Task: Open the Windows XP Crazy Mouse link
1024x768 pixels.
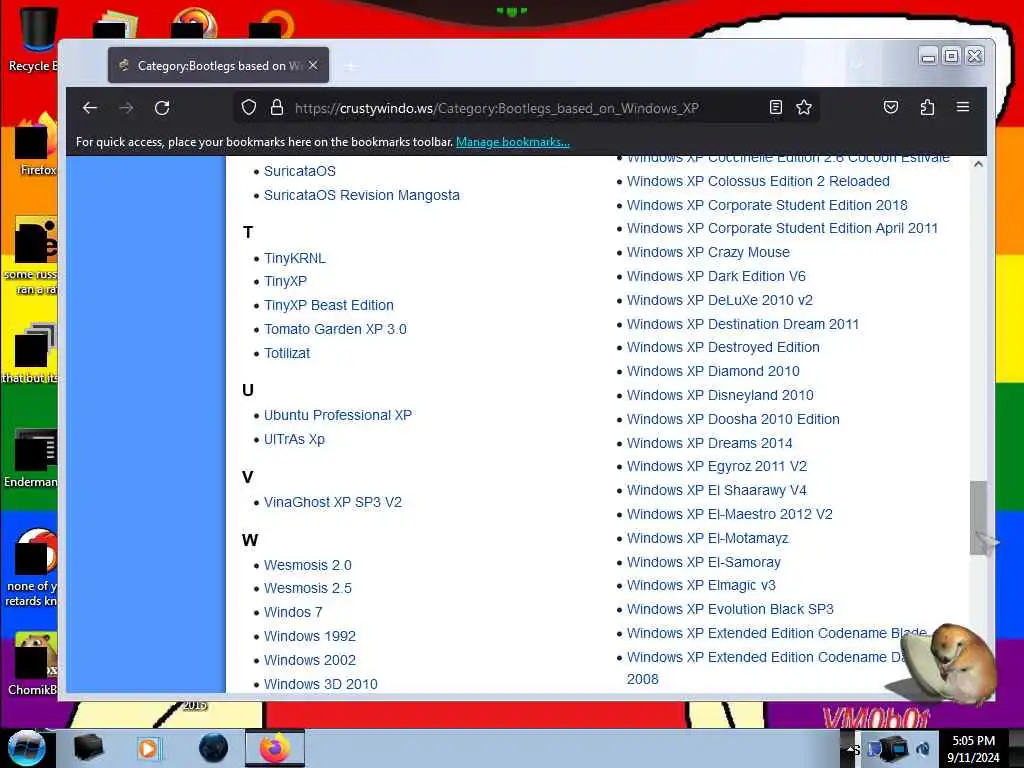Action: tap(709, 252)
